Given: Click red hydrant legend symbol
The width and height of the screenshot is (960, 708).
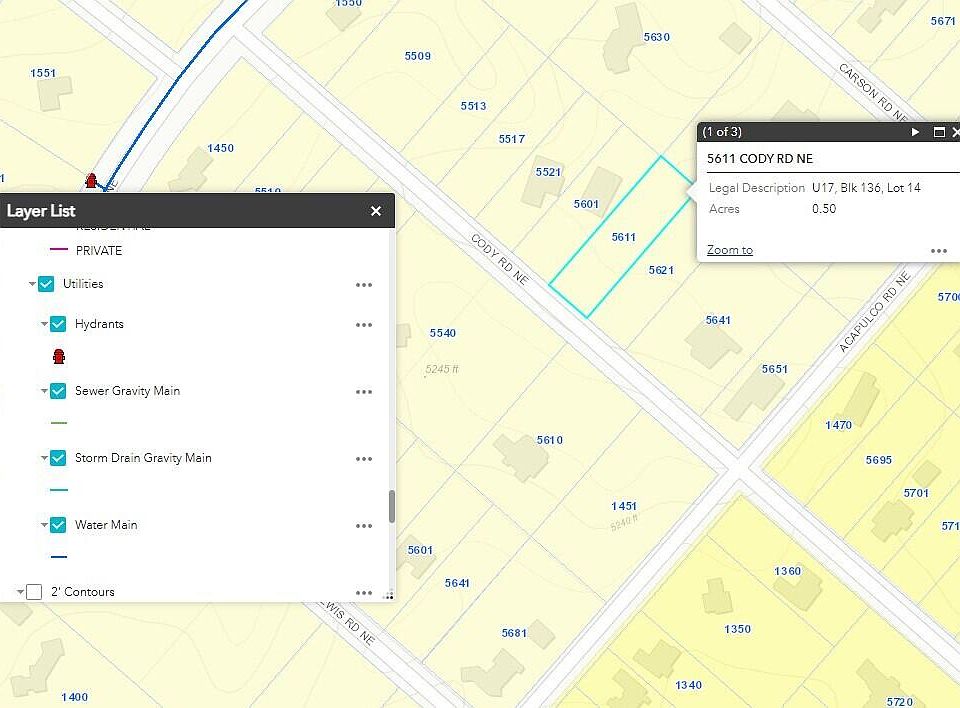Looking at the screenshot, I should coord(59,356).
